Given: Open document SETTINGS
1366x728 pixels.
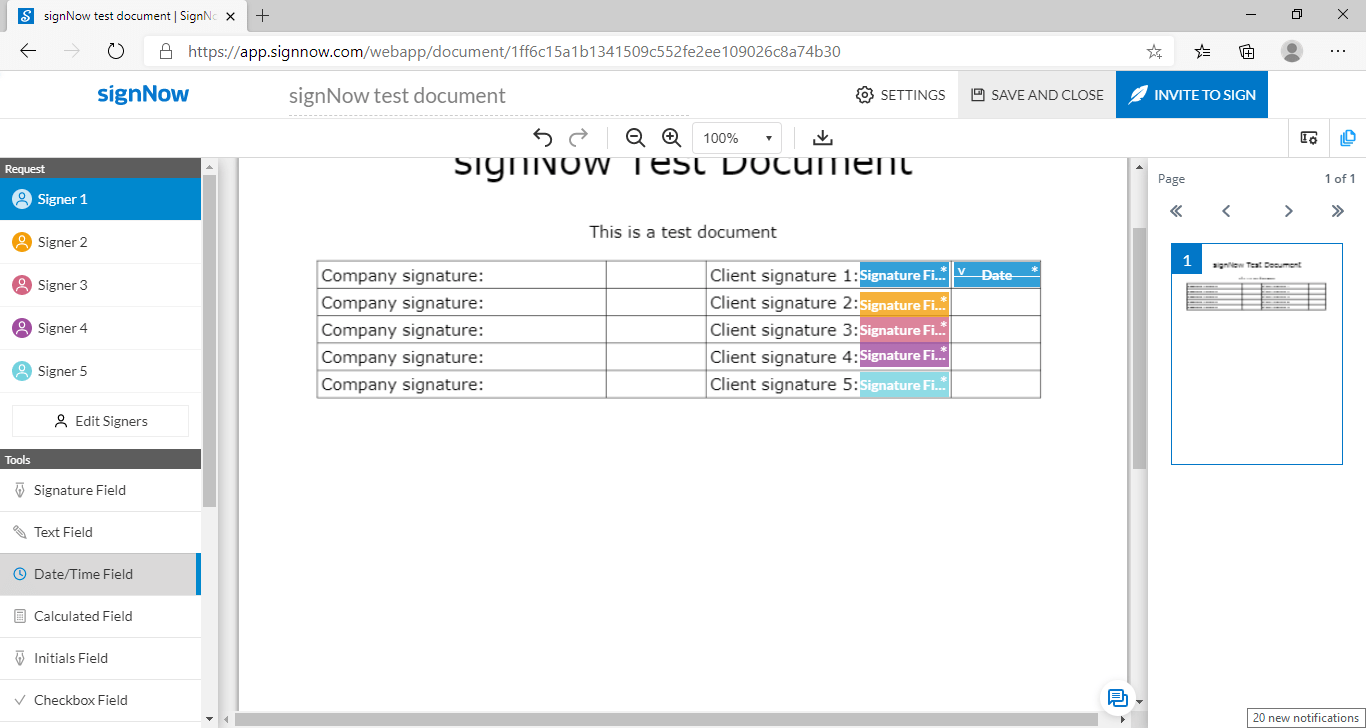Looking at the screenshot, I should point(901,95).
